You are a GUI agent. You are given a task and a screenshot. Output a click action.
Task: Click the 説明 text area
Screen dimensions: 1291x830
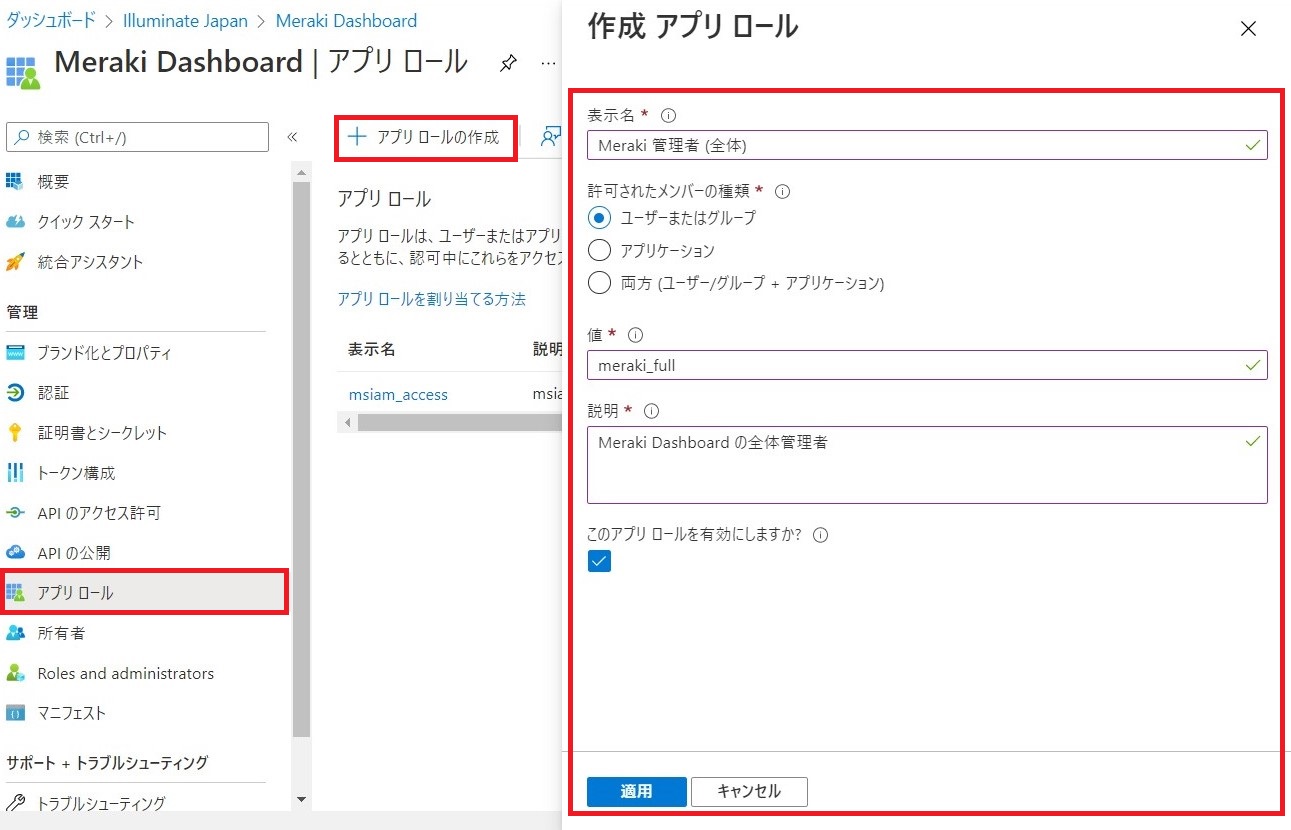[927, 465]
